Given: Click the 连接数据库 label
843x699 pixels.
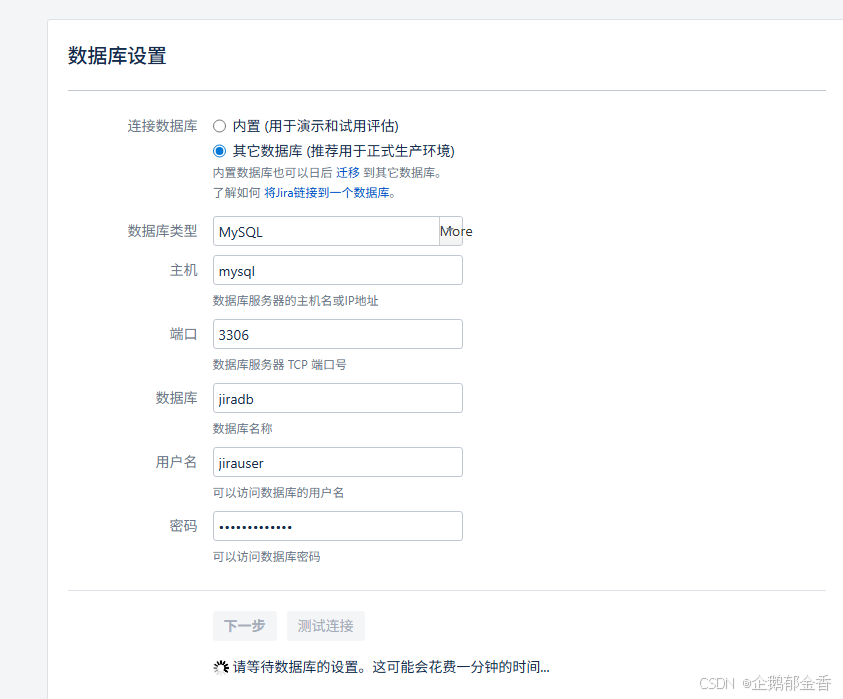Looking at the screenshot, I should pyautogui.click(x=162, y=126).
